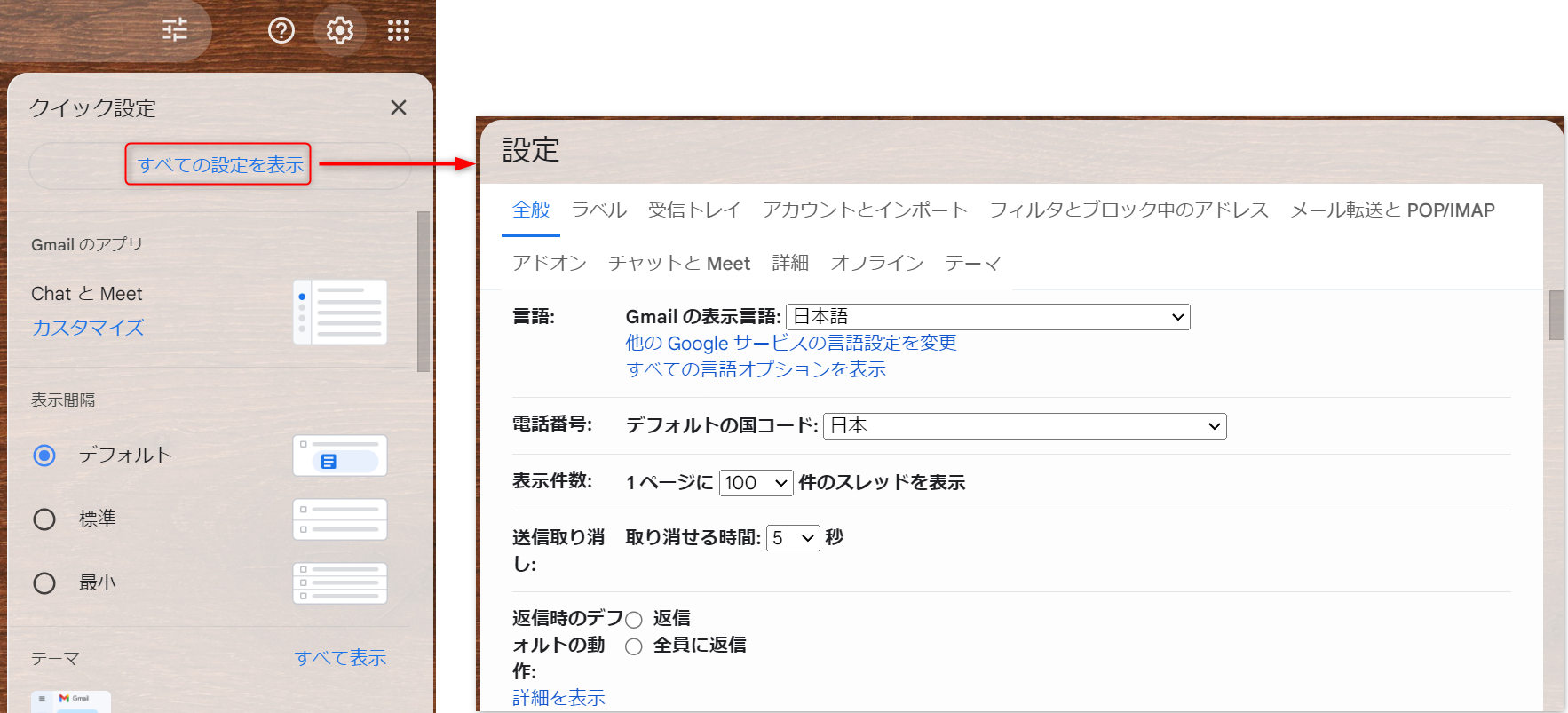This screenshot has height=713, width=1568.
Task: Click すべての言語オプションを表示 link
Action: pos(756,369)
